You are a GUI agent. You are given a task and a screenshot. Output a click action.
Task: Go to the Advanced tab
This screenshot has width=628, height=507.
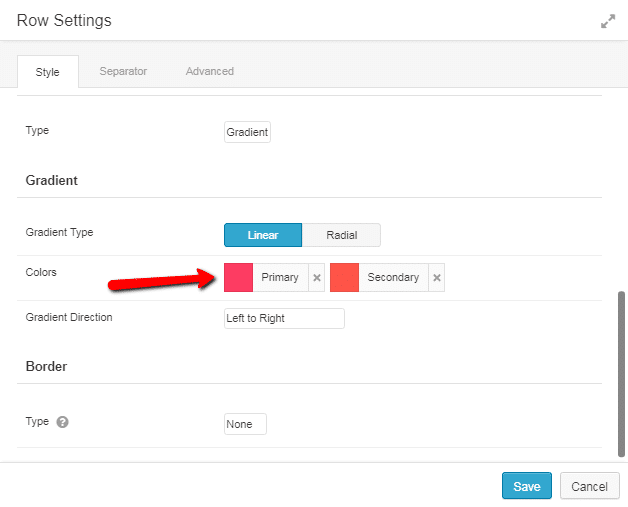tap(210, 72)
